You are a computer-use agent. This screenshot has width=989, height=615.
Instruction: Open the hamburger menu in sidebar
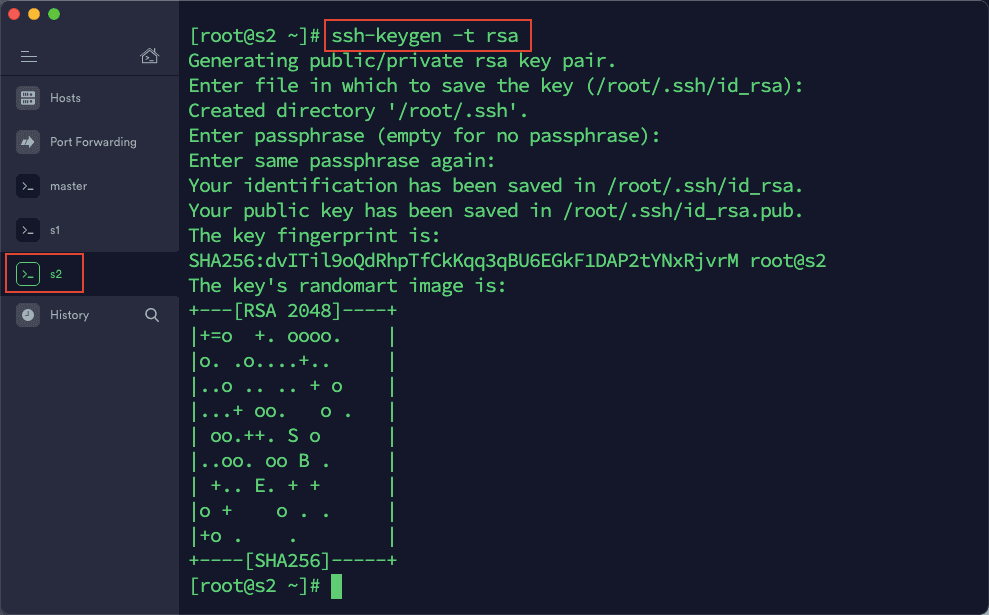coord(28,56)
